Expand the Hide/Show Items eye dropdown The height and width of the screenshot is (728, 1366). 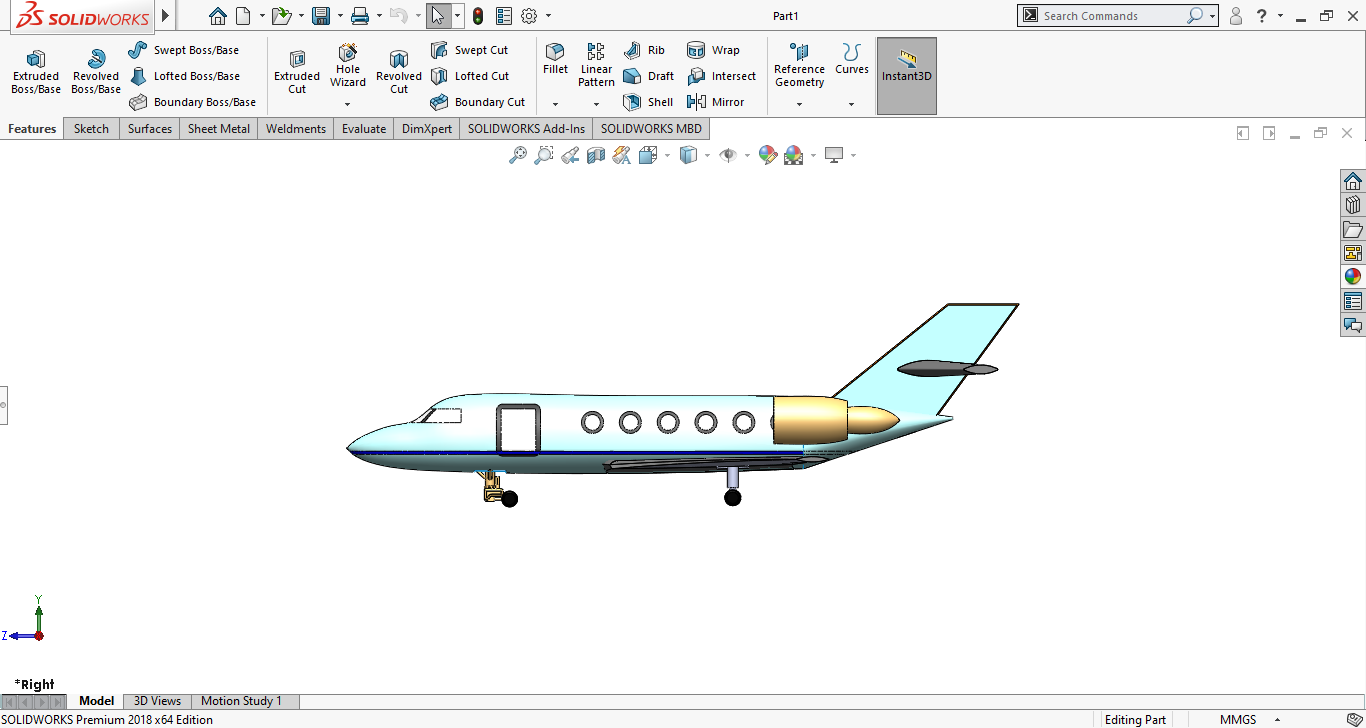tap(749, 155)
